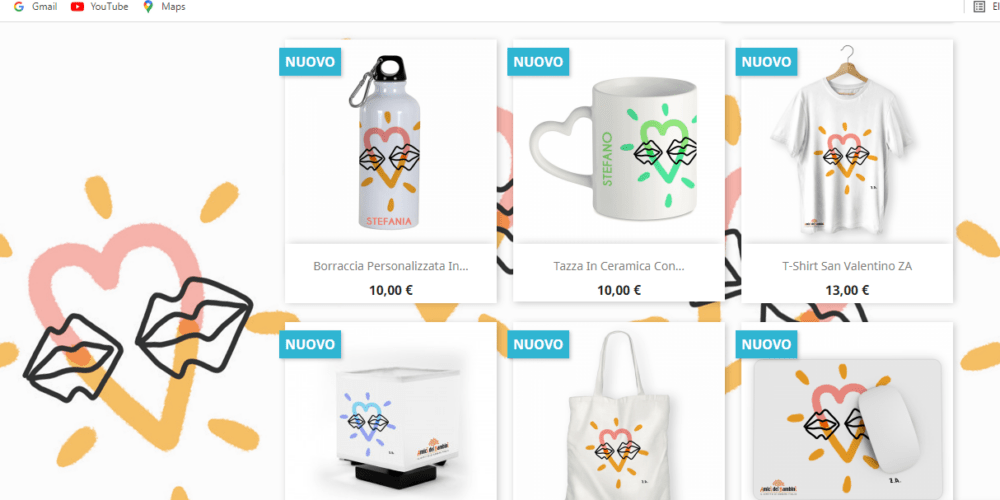Click the NUOVO badge on the ceramic mug
1000x500 pixels.
(538, 62)
